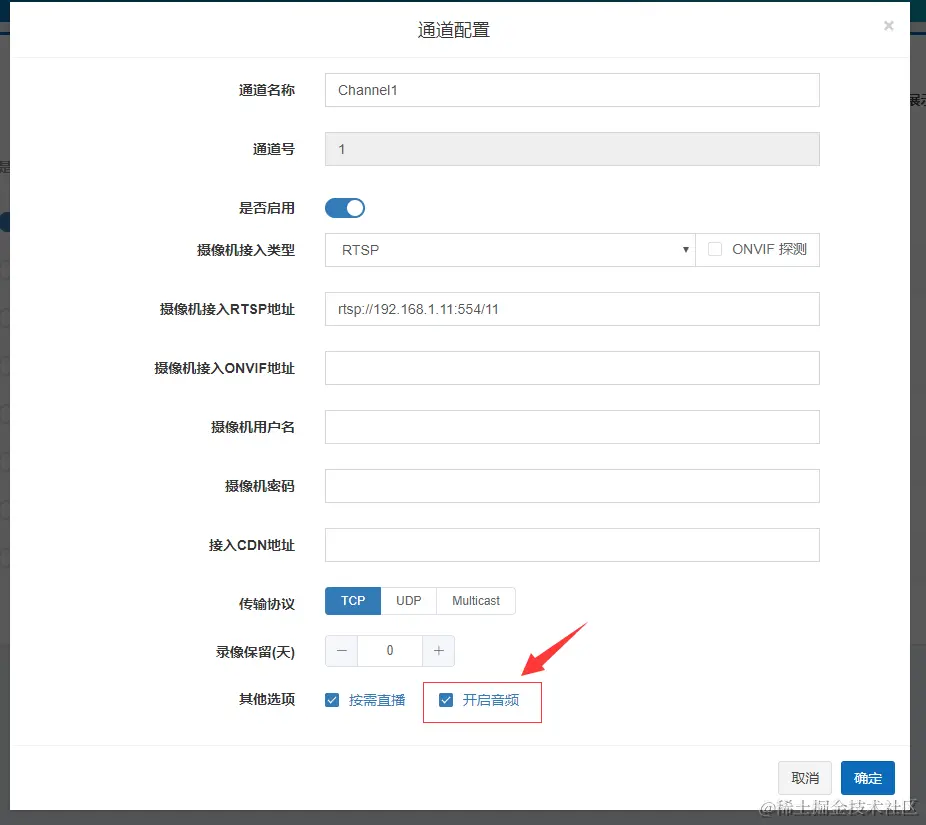
Task: Click the 摄像机接入ONVIF地址 input field
Action: pos(572,367)
